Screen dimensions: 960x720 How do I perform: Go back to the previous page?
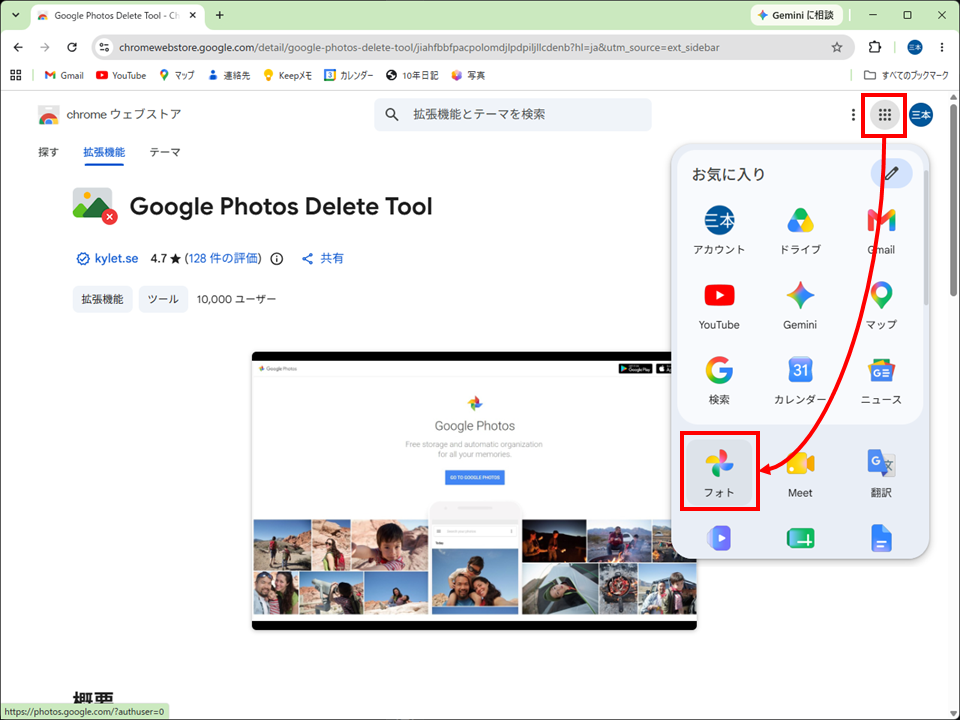pyautogui.click(x=18, y=47)
